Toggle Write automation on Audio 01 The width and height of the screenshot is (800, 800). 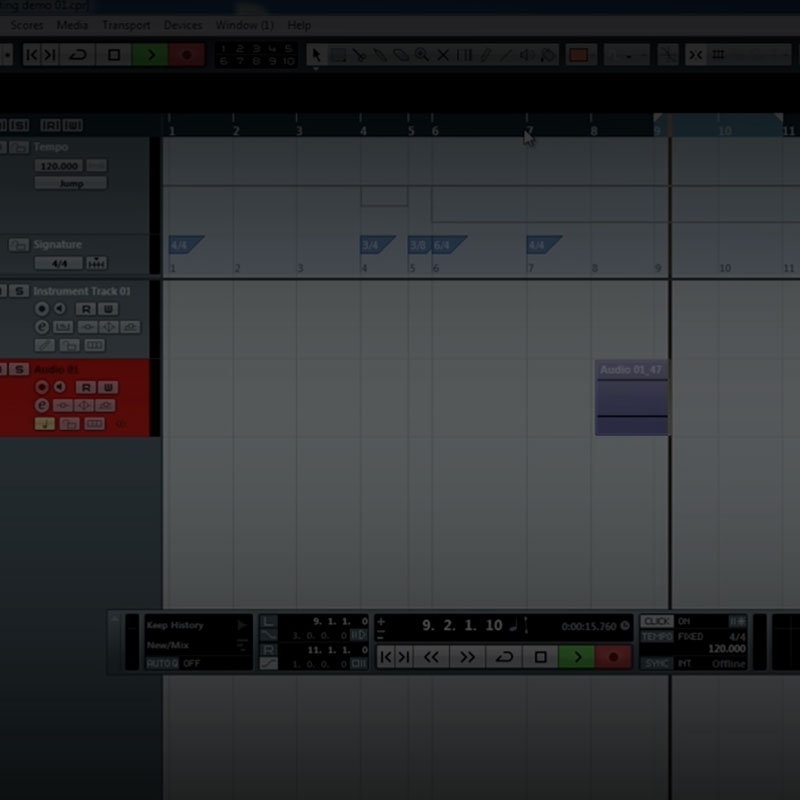pos(108,388)
